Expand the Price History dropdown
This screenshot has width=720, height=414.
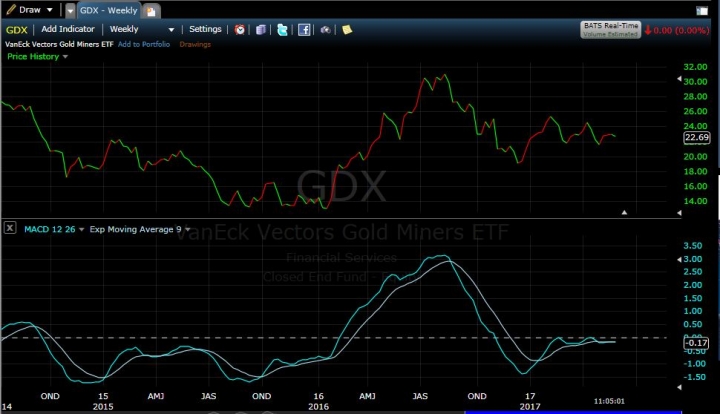pos(38,57)
